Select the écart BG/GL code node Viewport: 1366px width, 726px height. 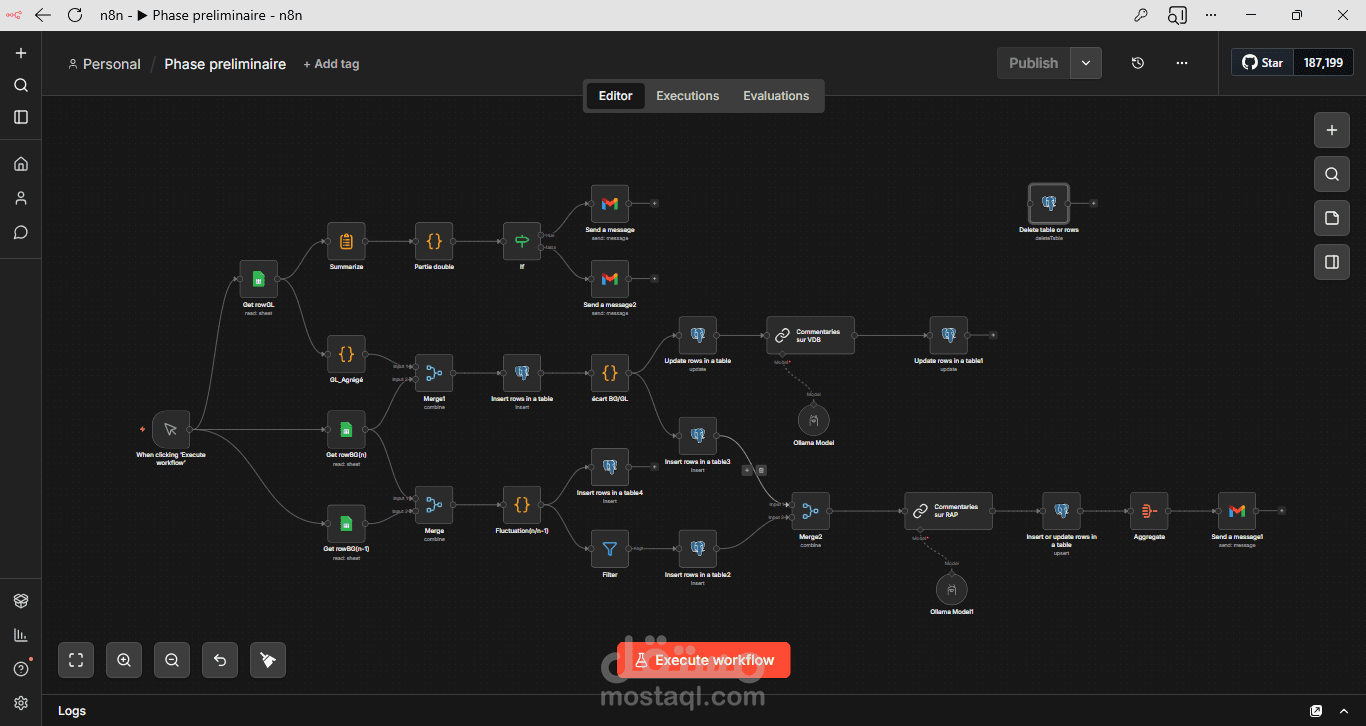(610, 373)
